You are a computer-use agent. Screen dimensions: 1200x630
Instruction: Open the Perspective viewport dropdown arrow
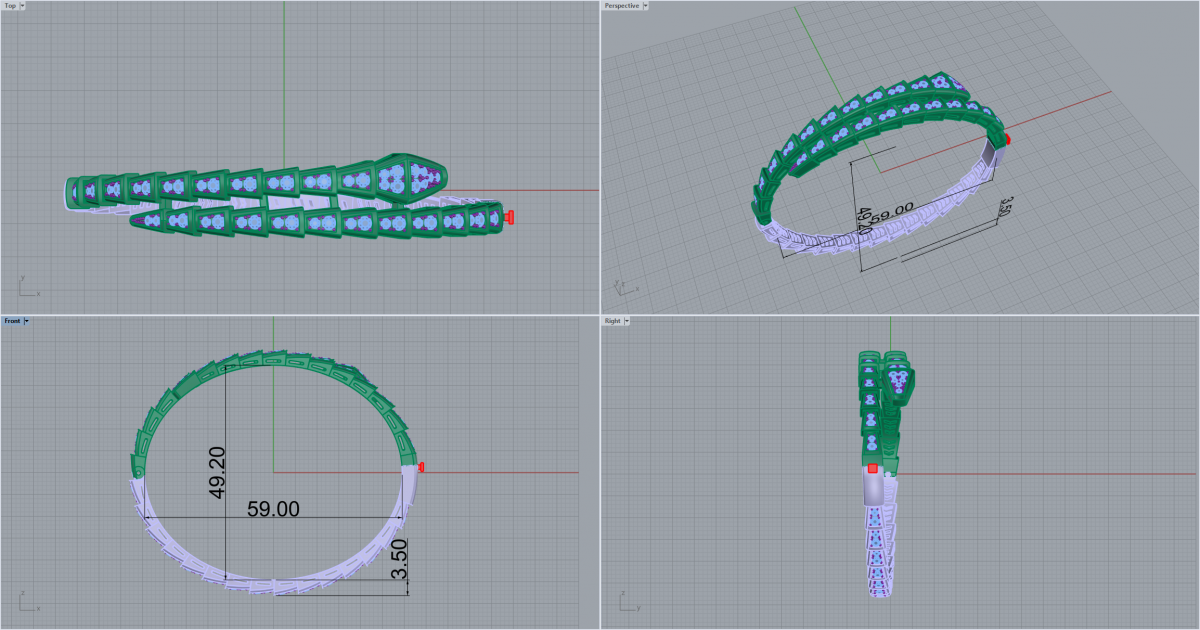pyautogui.click(x=646, y=6)
